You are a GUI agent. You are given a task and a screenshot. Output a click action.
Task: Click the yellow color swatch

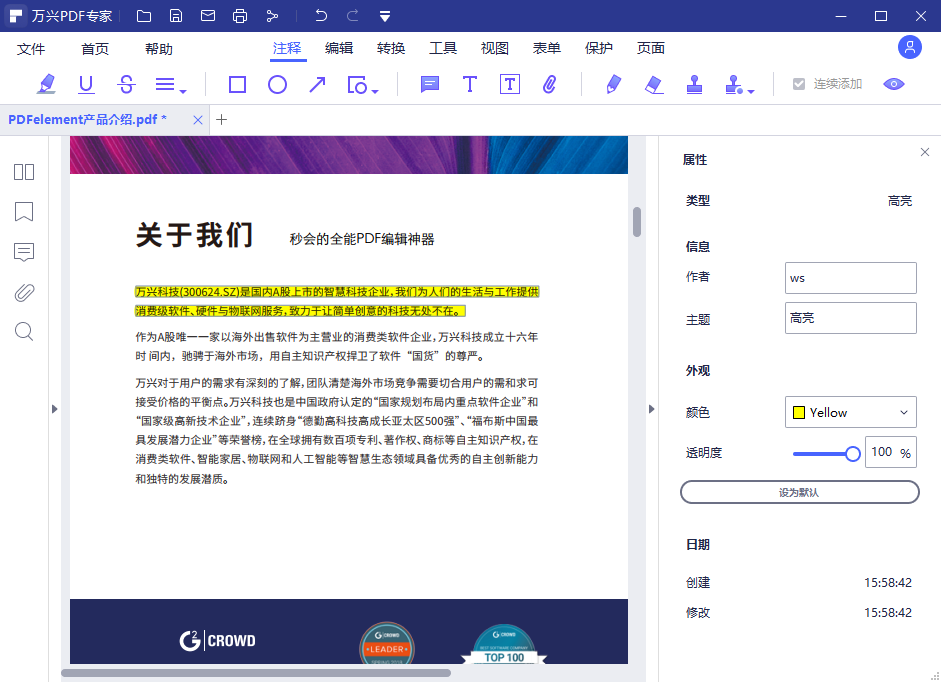tap(799, 412)
